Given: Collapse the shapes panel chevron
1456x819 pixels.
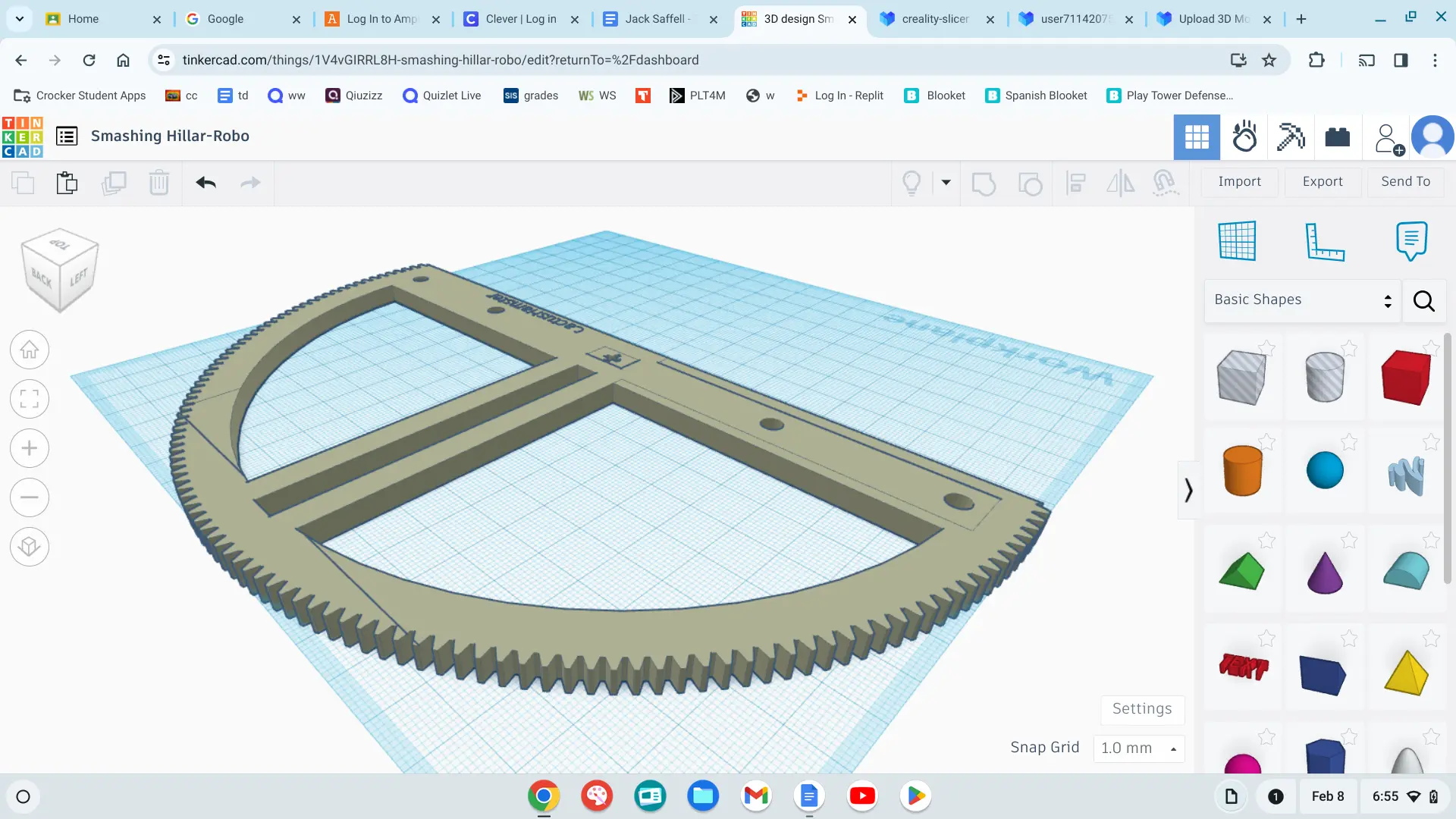Looking at the screenshot, I should click(1188, 491).
